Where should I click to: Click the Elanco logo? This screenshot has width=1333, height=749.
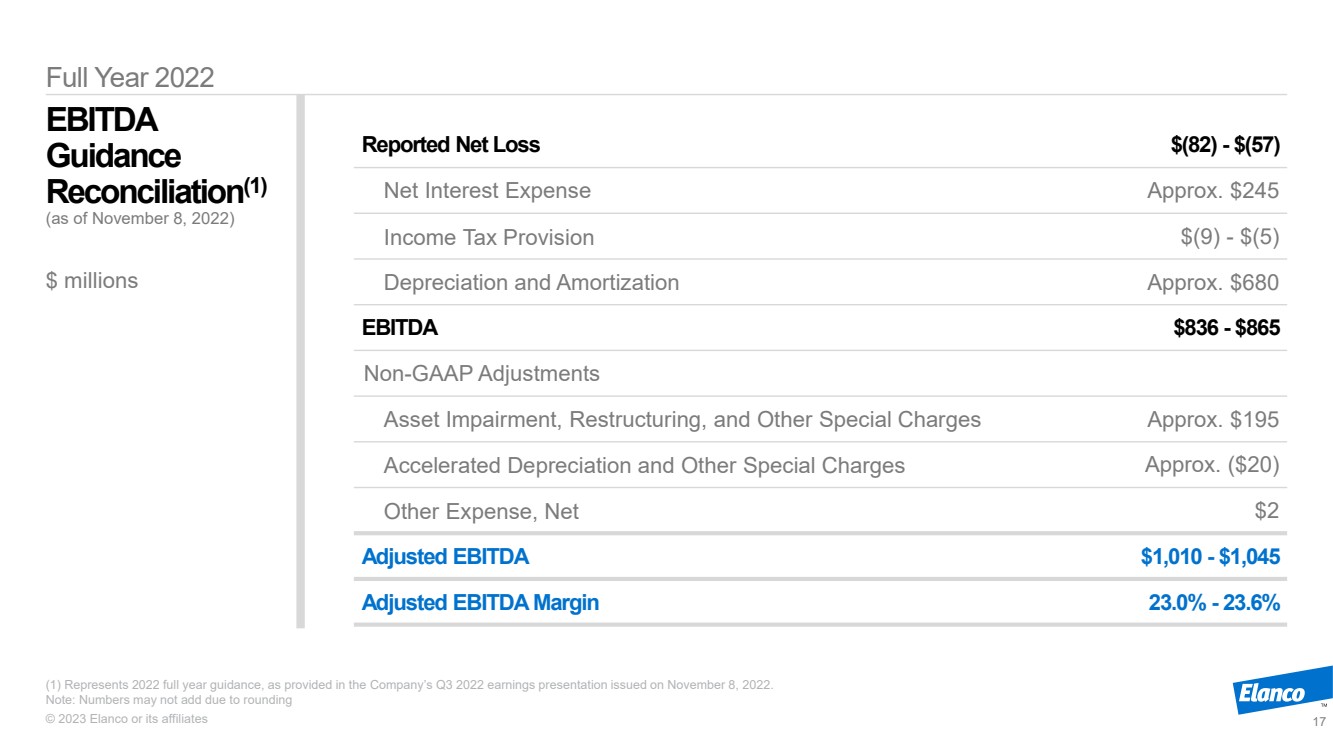pos(1280,691)
